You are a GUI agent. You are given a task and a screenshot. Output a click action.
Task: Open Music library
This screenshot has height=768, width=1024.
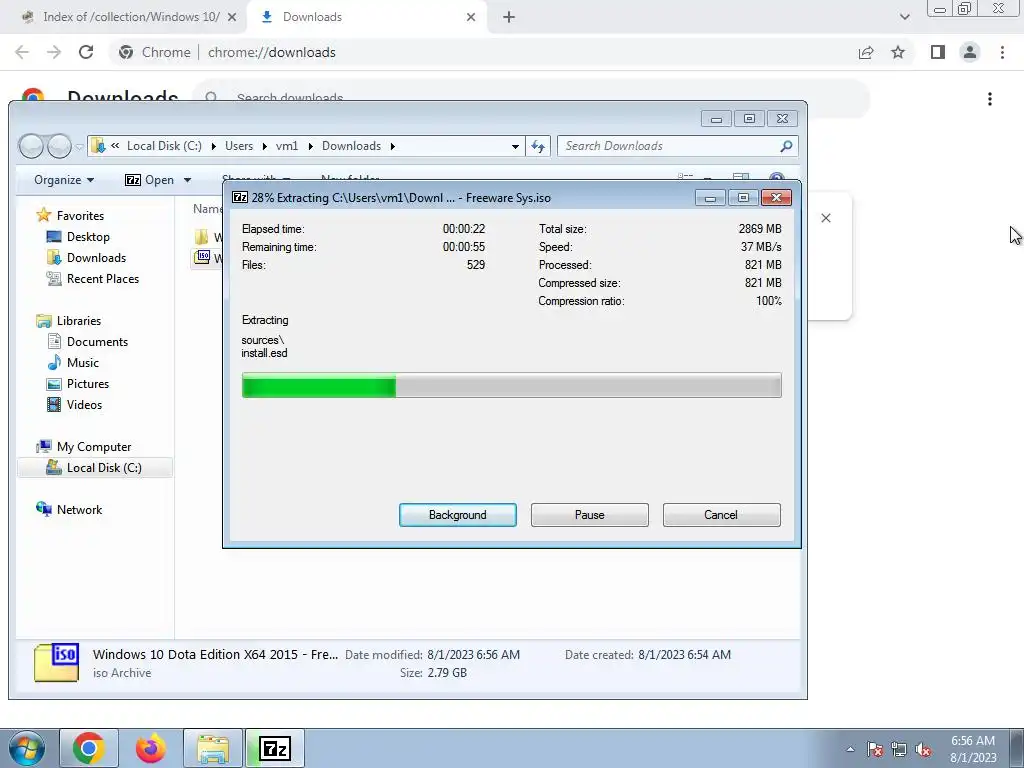click(x=83, y=362)
